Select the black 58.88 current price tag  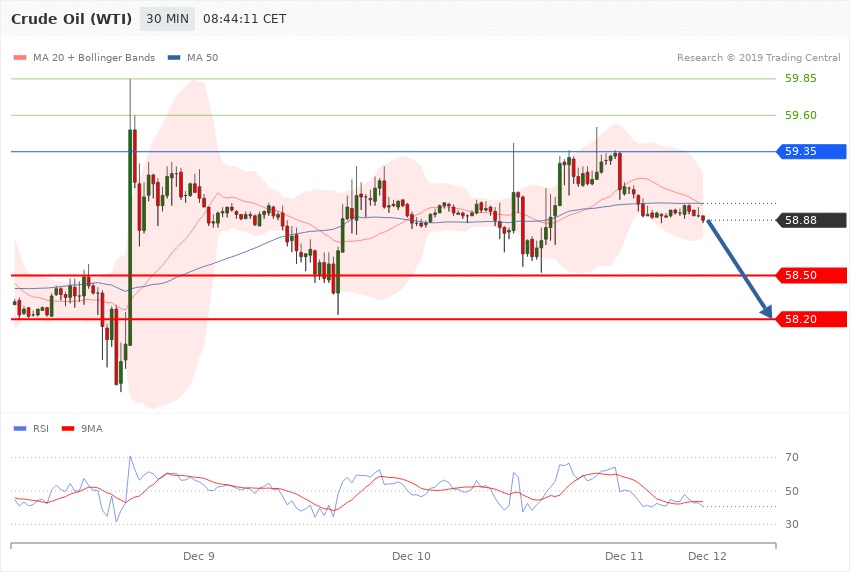tap(811, 220)
